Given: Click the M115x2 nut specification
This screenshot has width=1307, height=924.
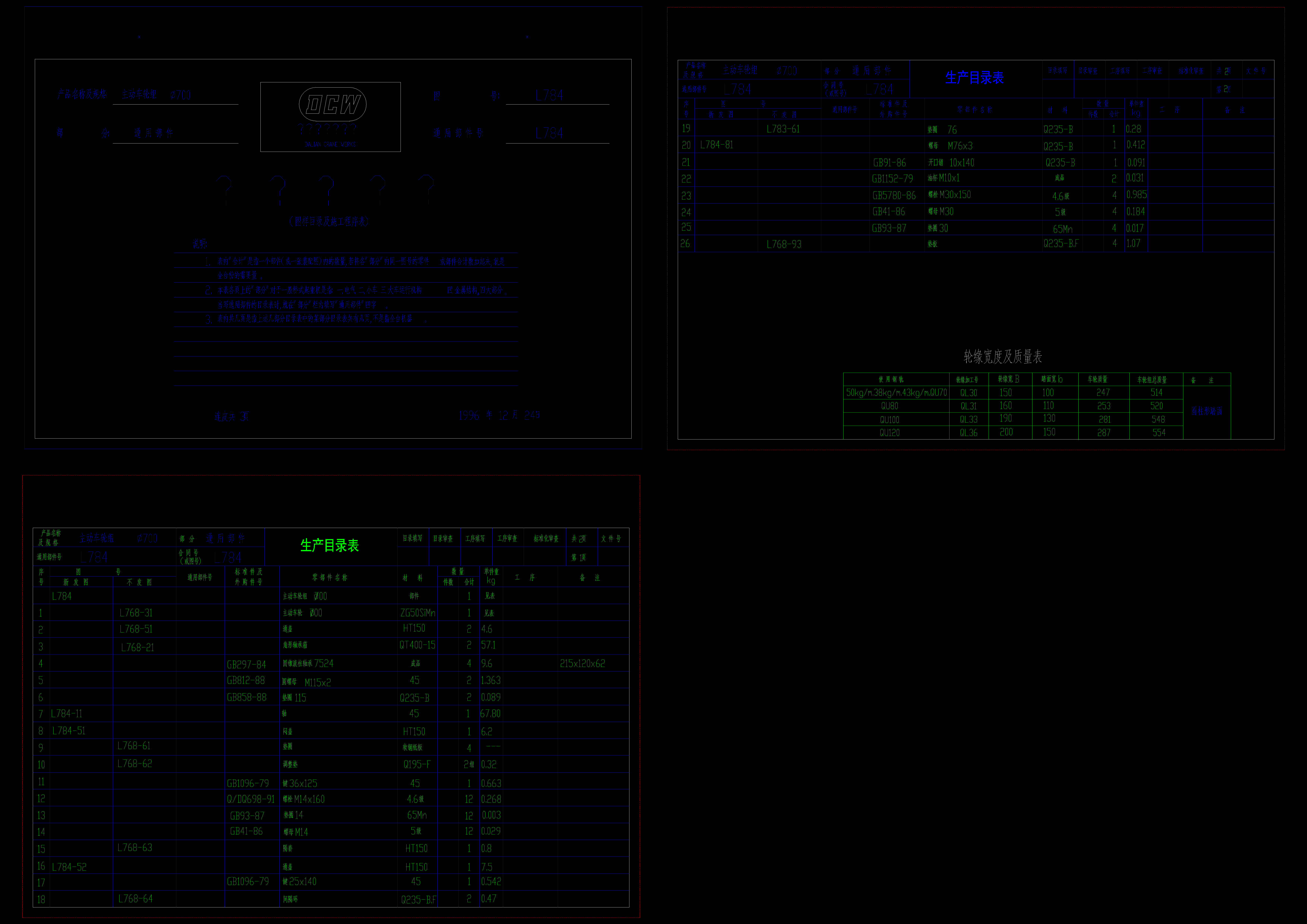Looking at the screenshot, I should pos(318,683).
